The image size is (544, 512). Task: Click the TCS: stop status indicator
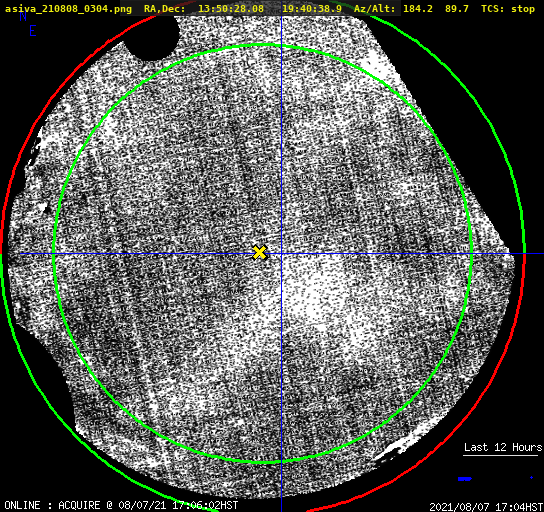[508, 9]
